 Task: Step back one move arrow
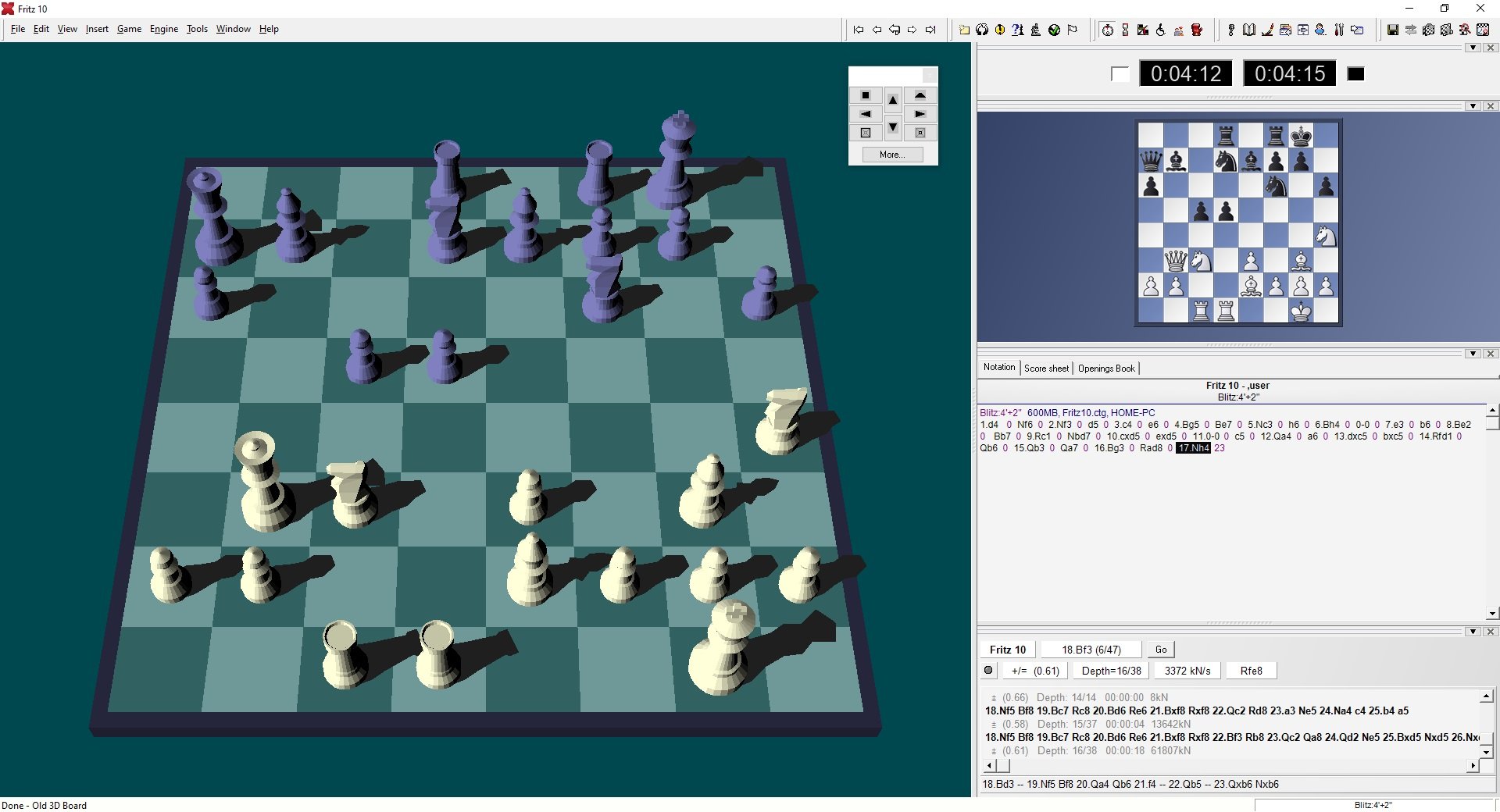coord(877,30)
